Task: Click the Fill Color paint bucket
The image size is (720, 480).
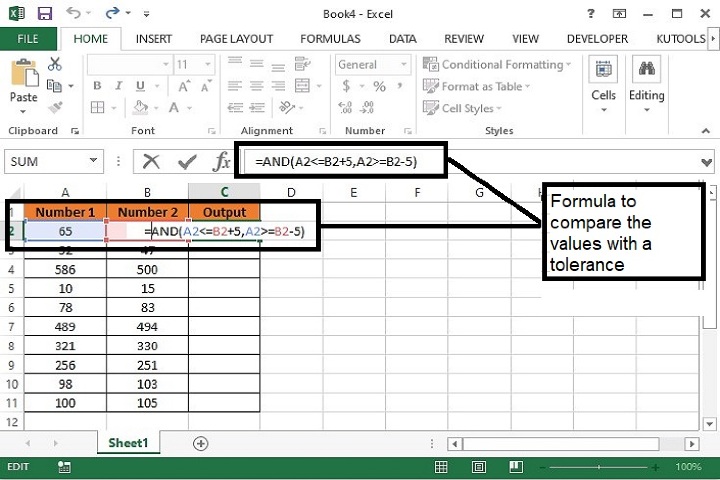Action: [x=140, y=107]
